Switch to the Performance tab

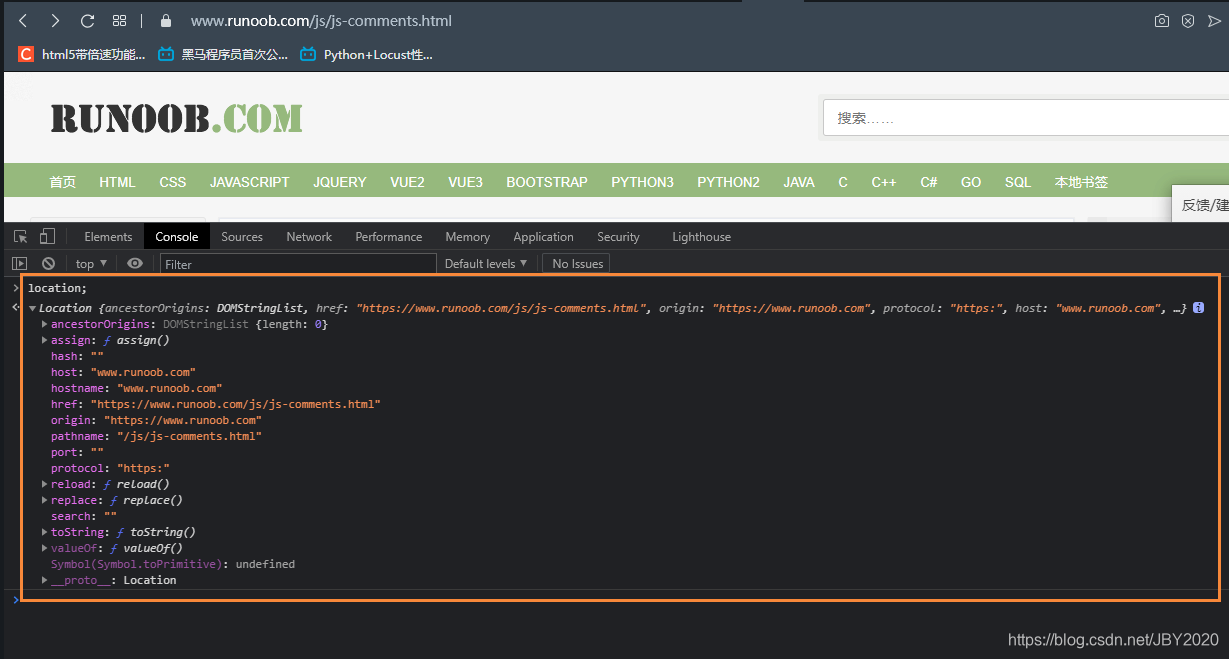pos(389,236)
